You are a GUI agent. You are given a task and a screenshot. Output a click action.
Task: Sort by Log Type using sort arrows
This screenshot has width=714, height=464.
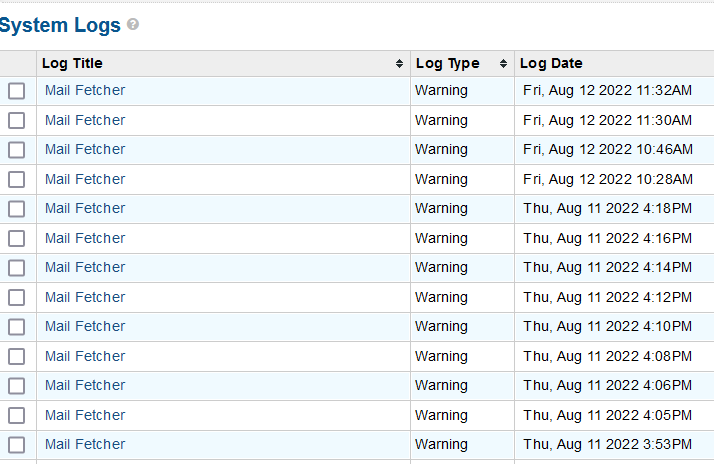pos(502,64)
